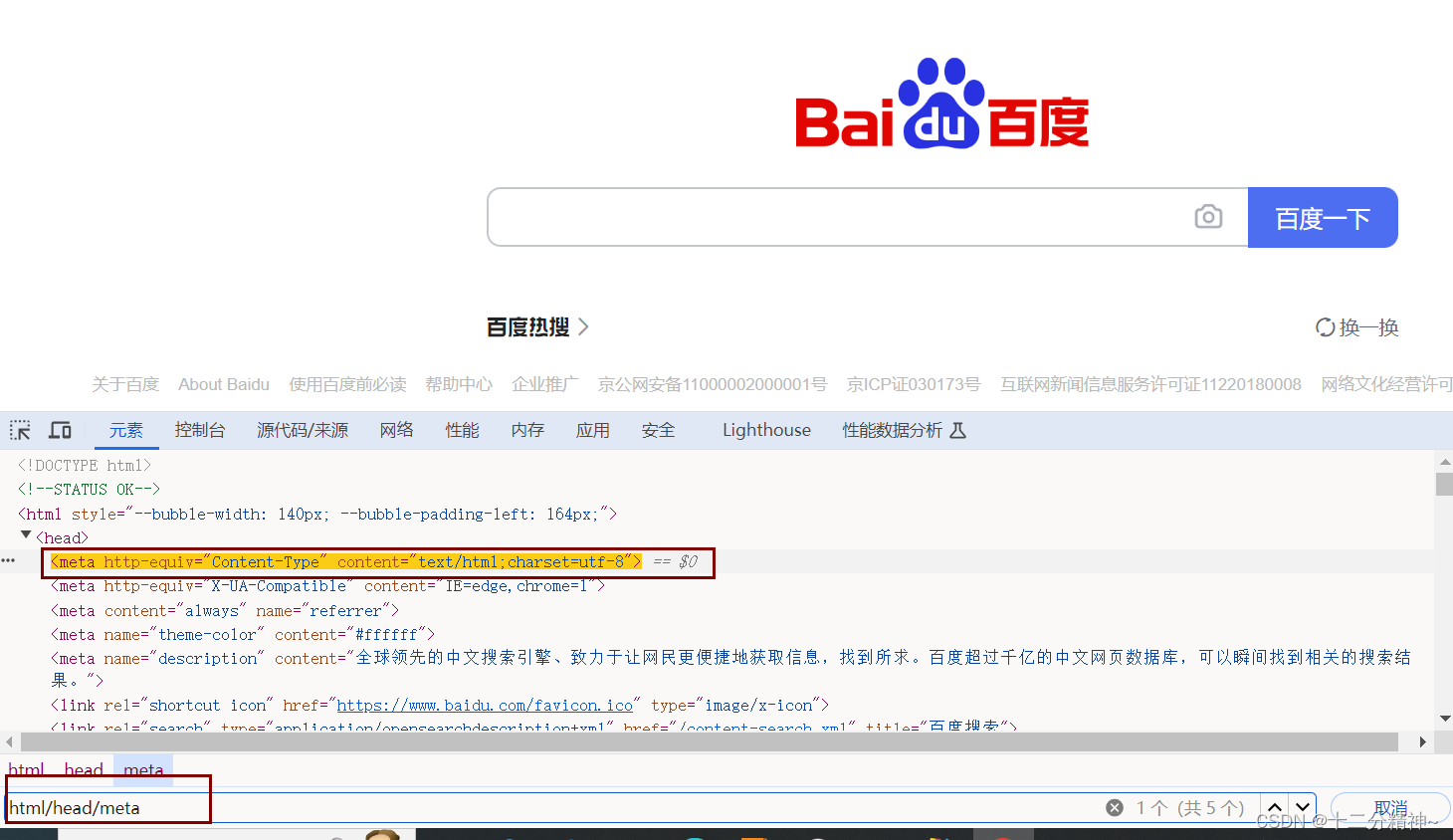1453x840 pixels.
Task: Open the 网络 tab
Action: point(396,430)
